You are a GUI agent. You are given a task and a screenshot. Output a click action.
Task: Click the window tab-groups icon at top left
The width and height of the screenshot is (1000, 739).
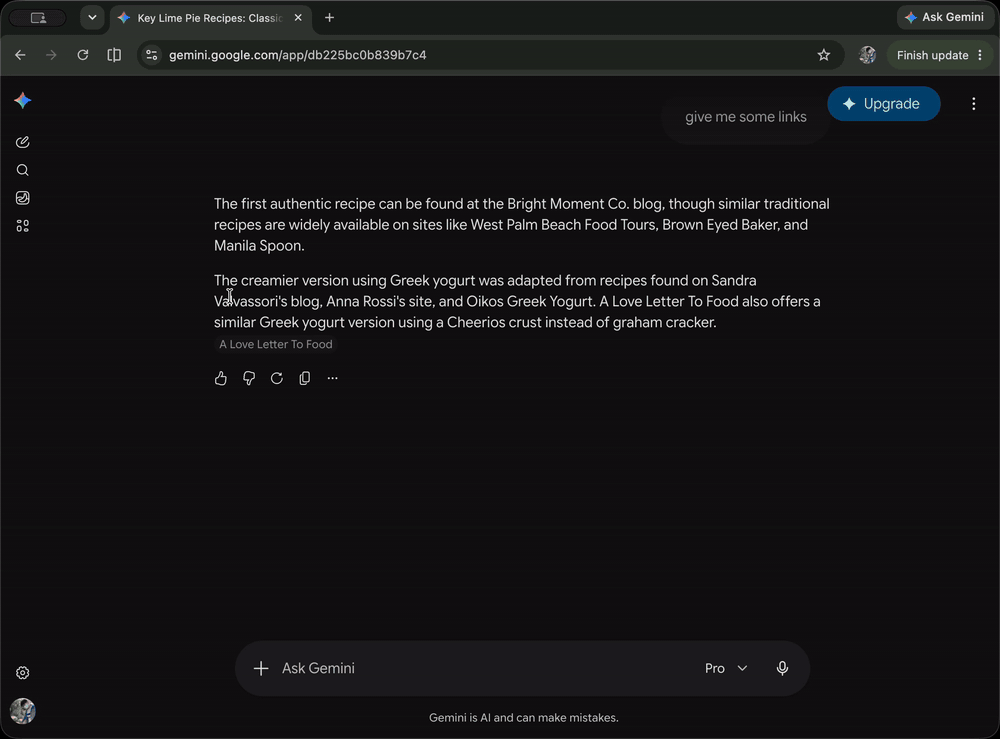(x=38, y=18)
